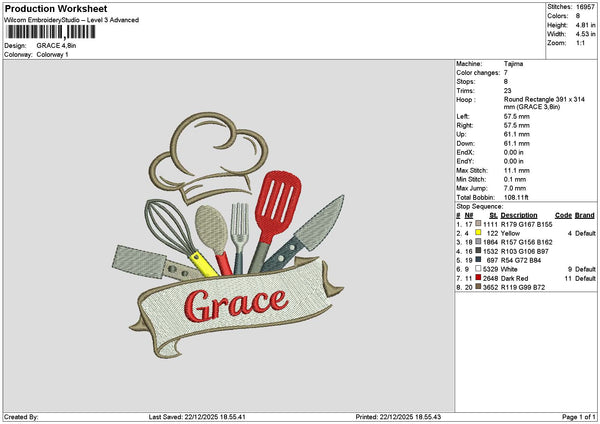Click the Trims value 23
Screen dimensions: 600x424
(507, 91)
